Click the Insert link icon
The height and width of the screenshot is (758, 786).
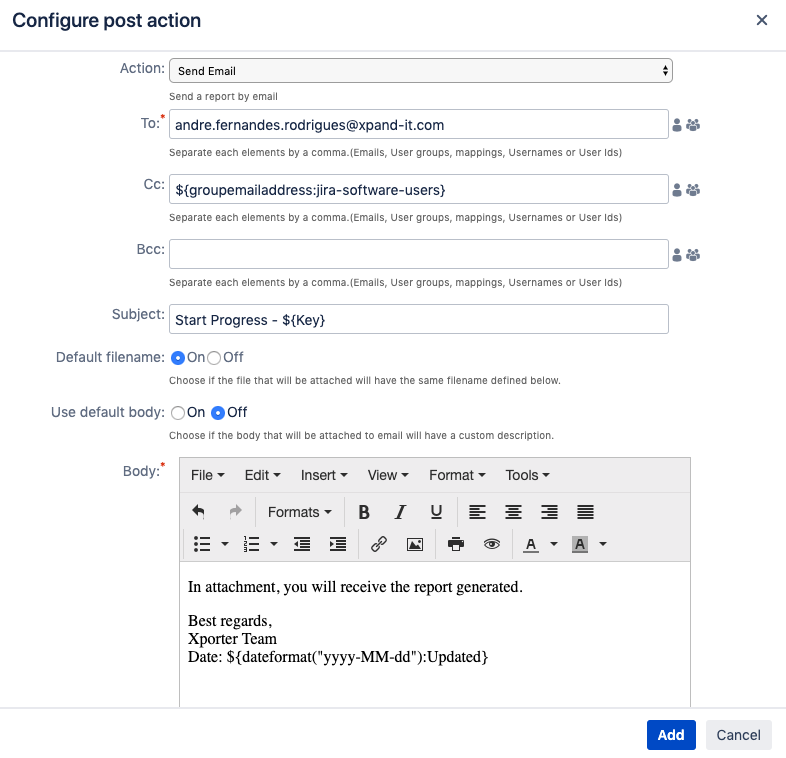pyautogui.click(x=379, y=544)
